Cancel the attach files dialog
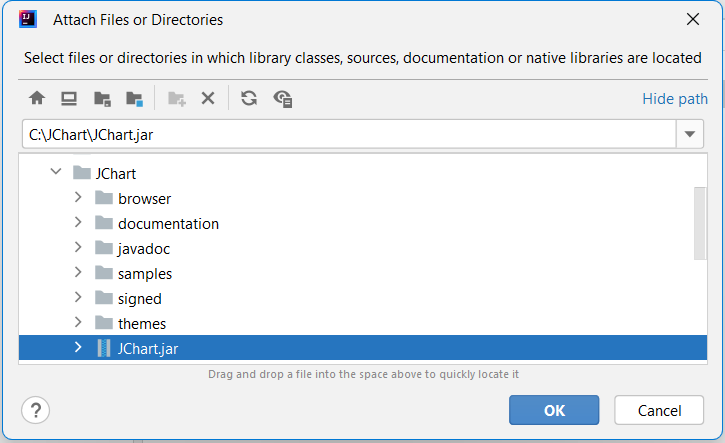The image size is (725, 443). (x=659, y=410)
